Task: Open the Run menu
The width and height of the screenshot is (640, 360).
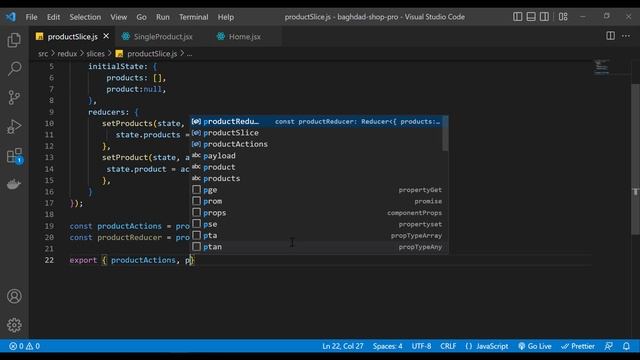Action: point(162,17)
